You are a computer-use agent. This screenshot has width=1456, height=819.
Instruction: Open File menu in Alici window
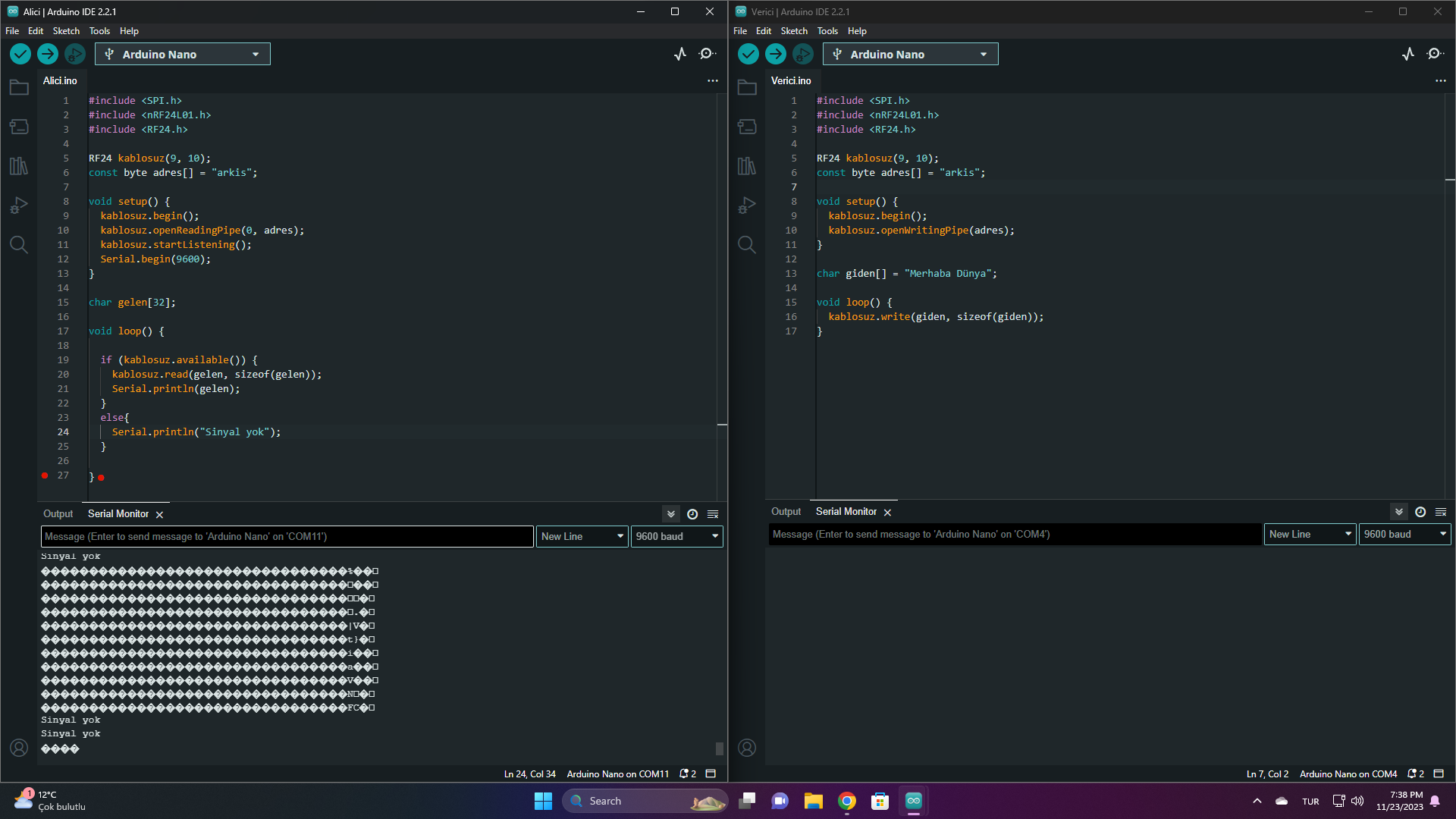point(12,31)
